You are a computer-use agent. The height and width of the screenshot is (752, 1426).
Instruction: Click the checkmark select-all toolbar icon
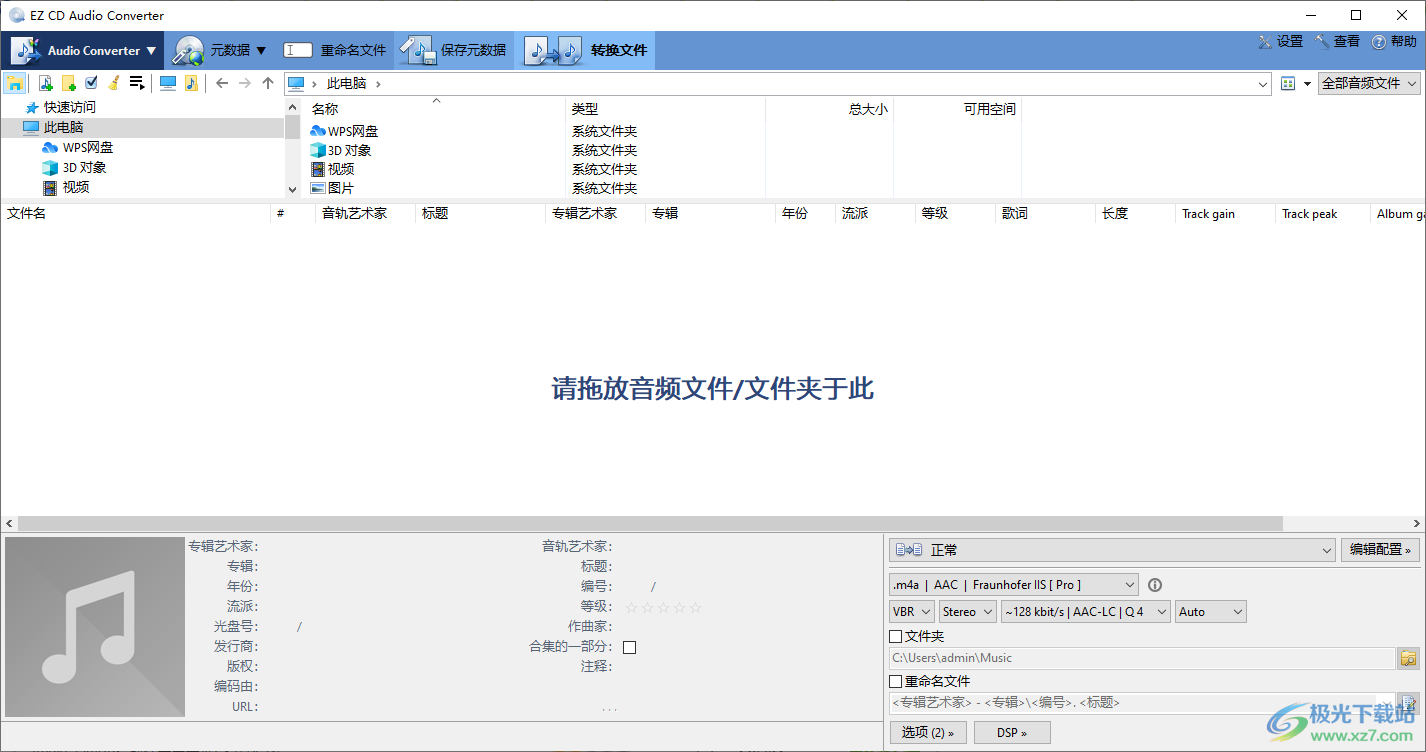pyautogui.click(x=92, y=83)
